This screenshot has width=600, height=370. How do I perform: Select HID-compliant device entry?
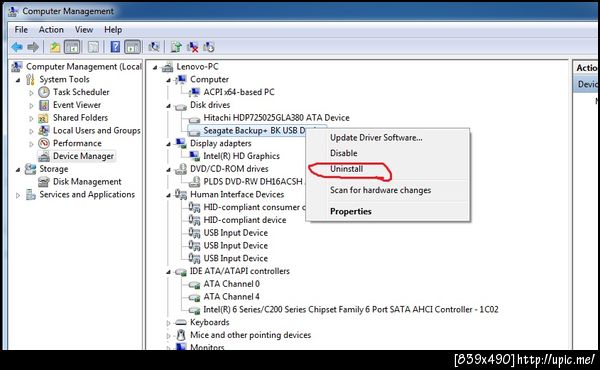pos(245,220)
